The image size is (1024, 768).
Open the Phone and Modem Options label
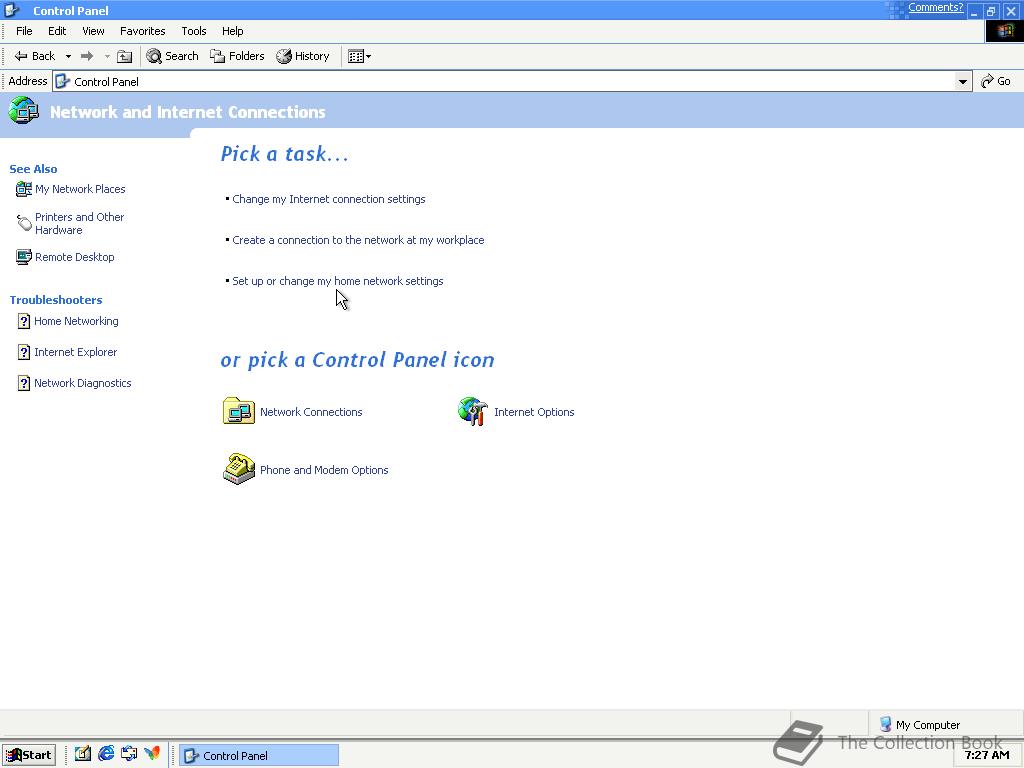(x=324, y=470)
